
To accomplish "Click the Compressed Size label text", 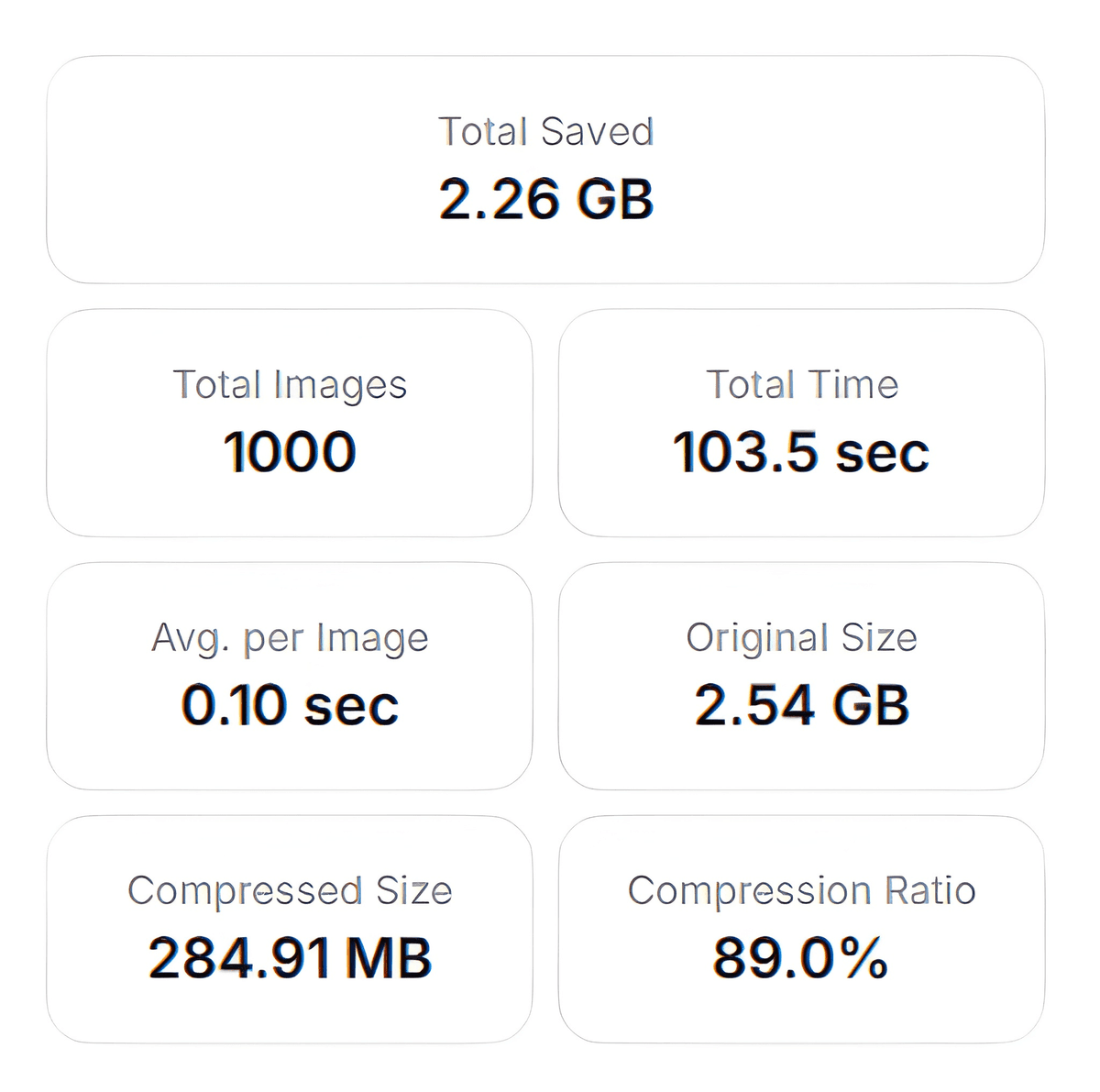I will click(290, 889).
